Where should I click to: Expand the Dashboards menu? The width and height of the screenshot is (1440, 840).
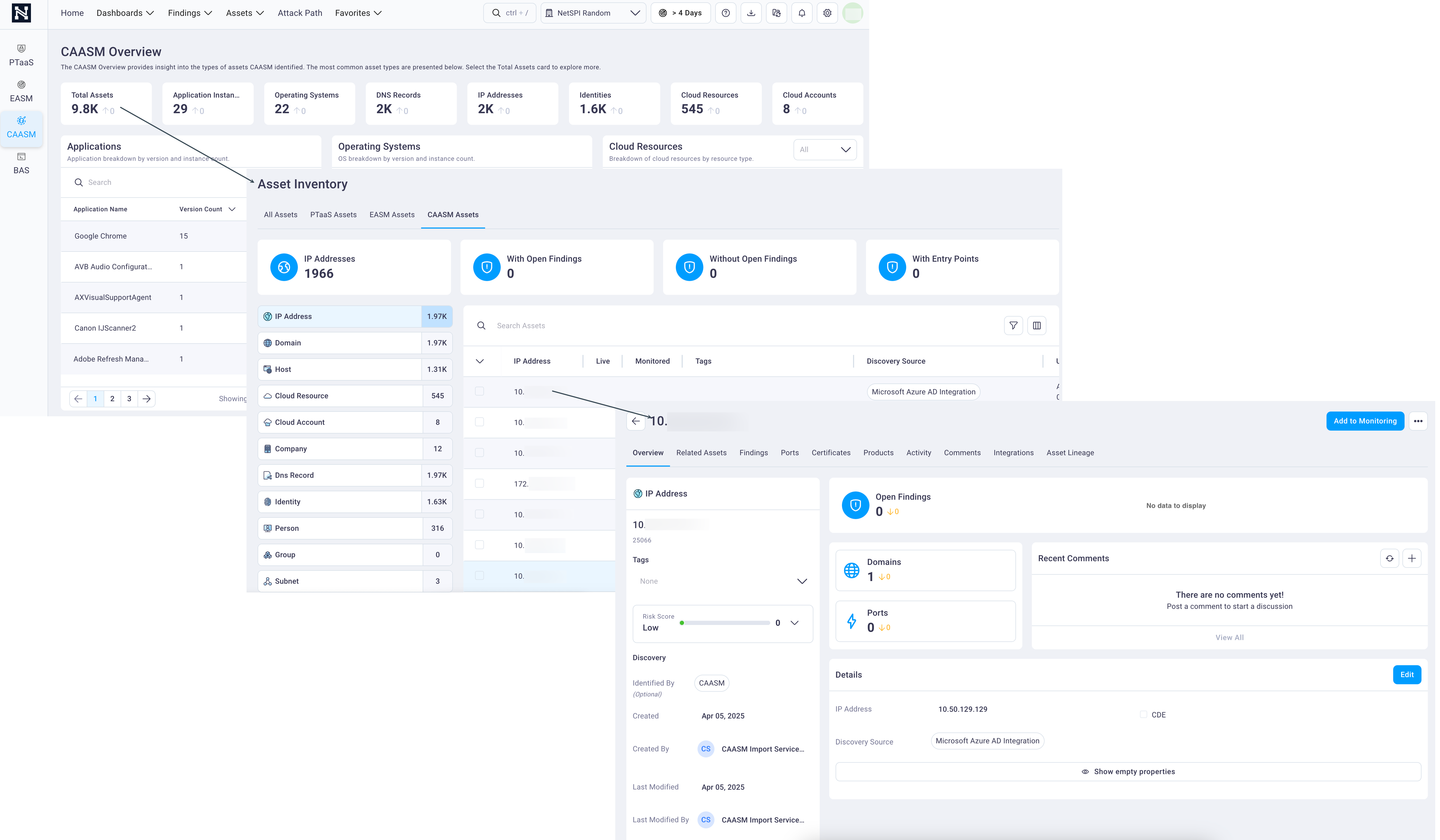click(x=125, y=13)
